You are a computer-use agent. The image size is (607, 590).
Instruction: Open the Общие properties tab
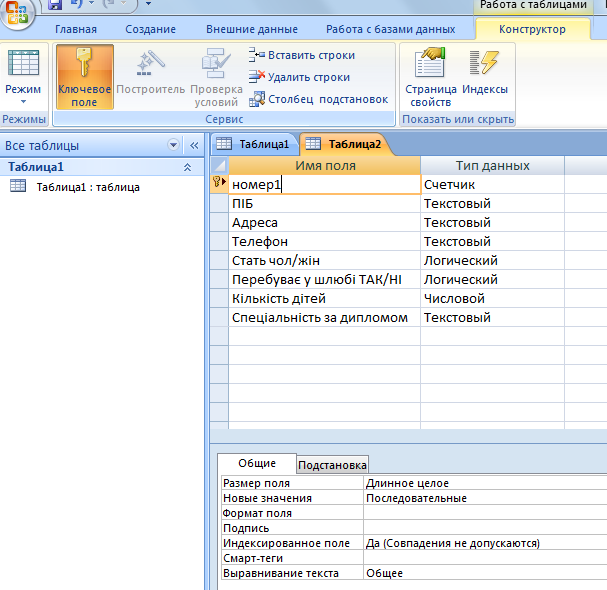click(x=257, y=463)
